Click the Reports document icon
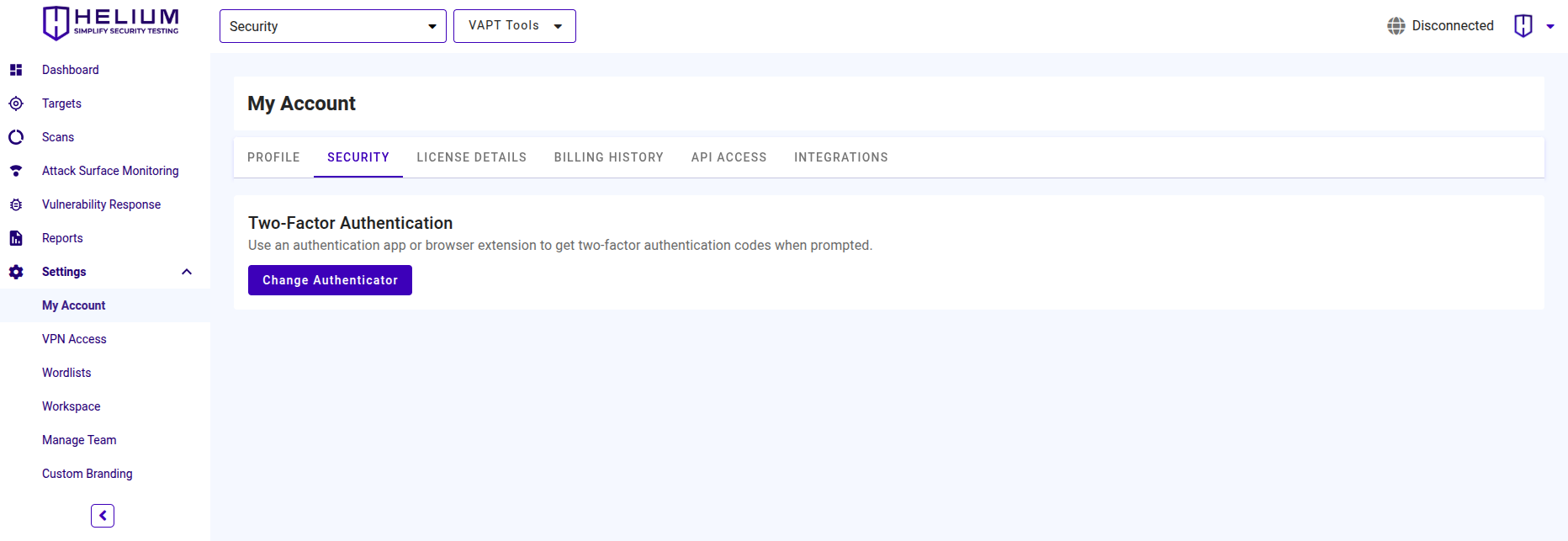 pos(16,238)
